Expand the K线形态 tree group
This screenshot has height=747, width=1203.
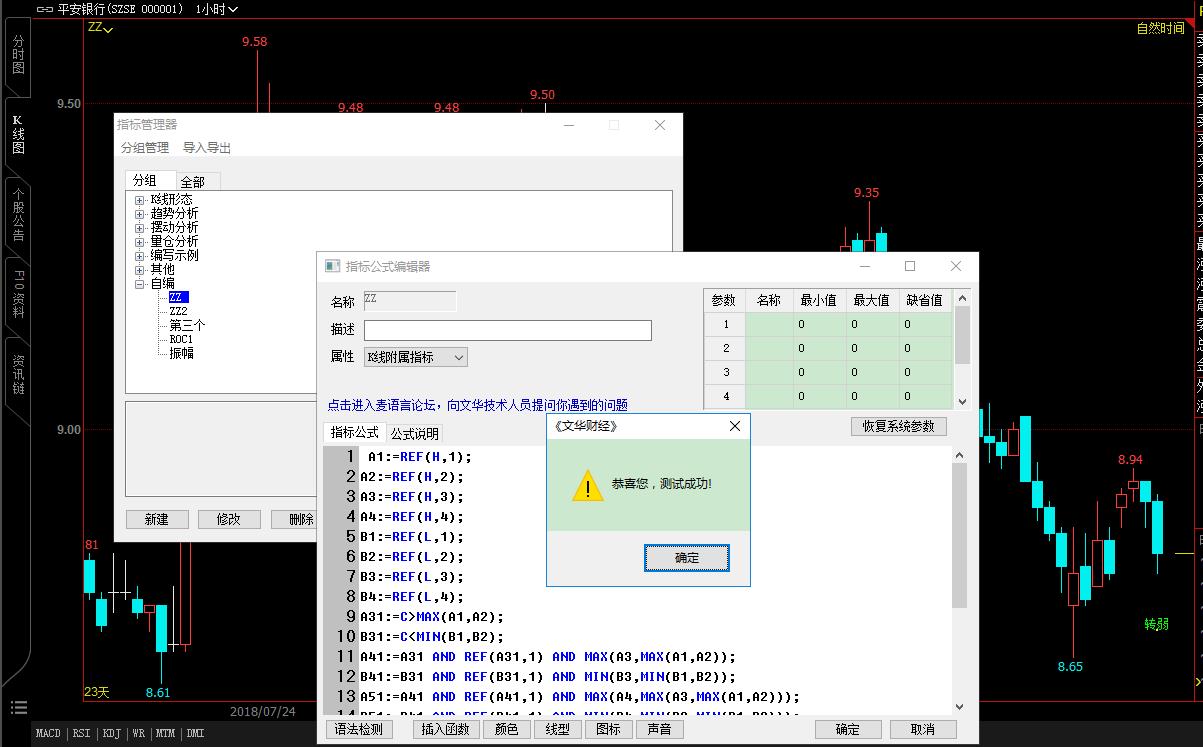pyautogui.click(x=141, y=200)
